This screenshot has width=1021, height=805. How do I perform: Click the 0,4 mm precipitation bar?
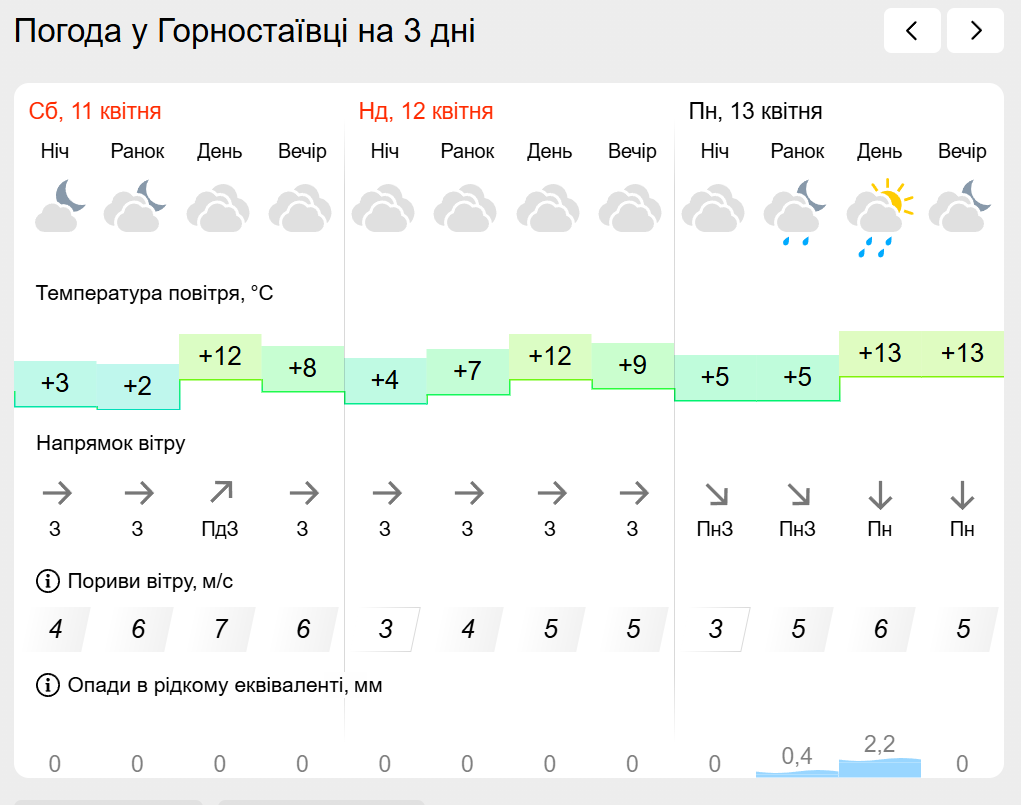(x=797, y=772)
